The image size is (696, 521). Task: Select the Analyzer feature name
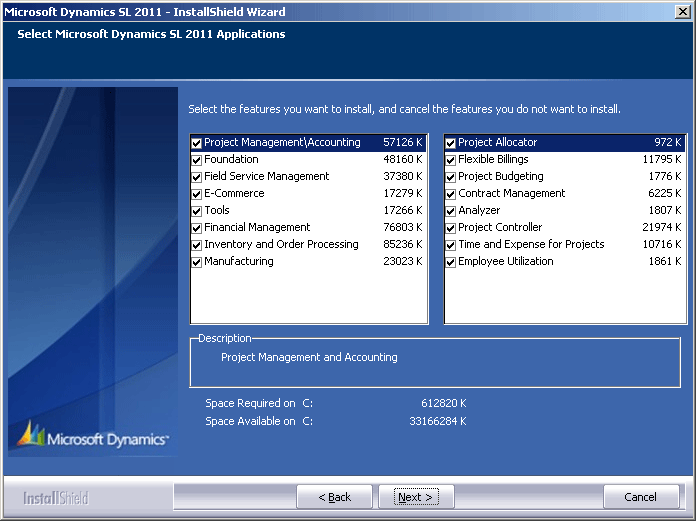pos(479,210)
